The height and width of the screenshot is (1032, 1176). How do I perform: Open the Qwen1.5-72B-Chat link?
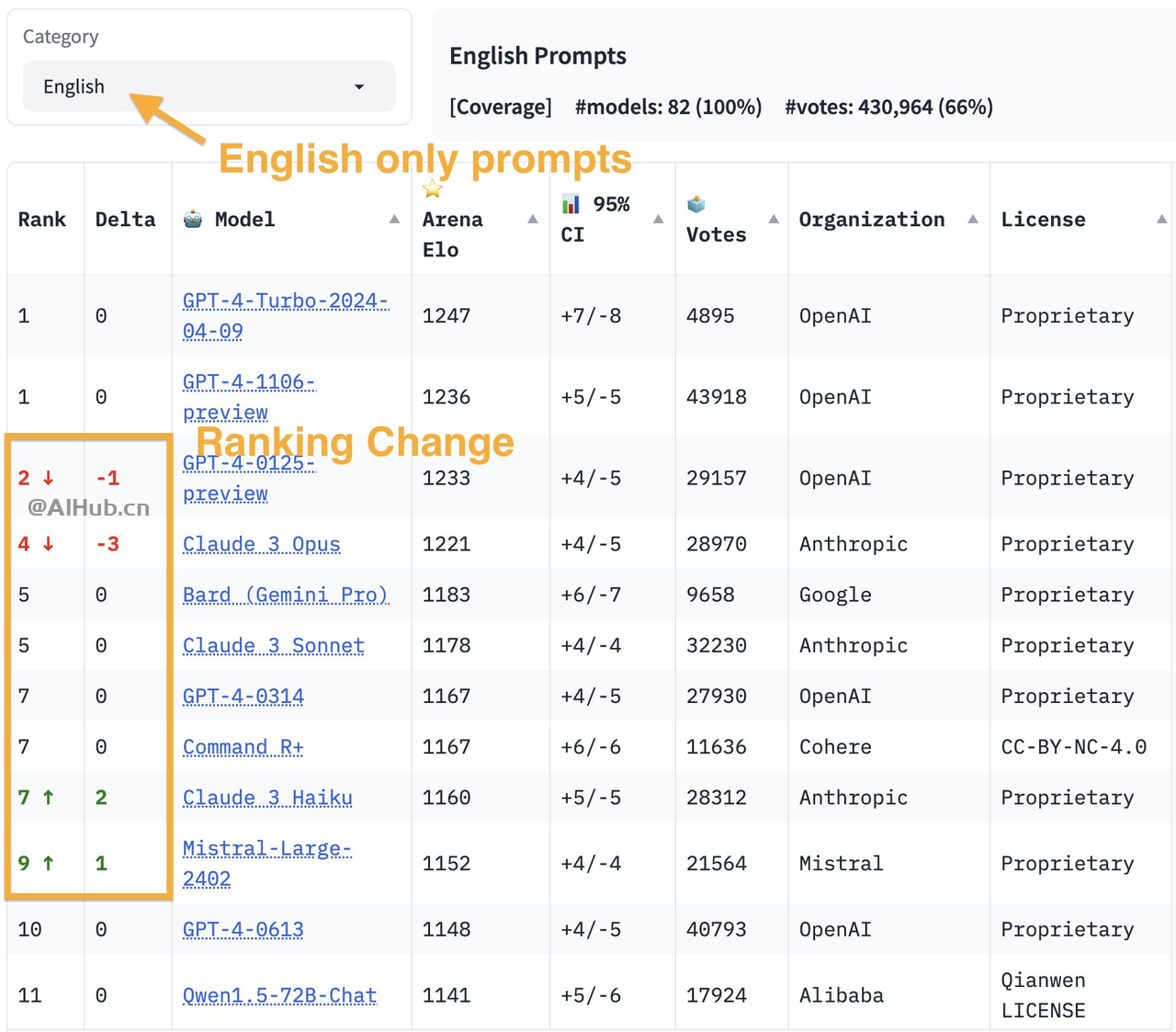click(279, 995)
